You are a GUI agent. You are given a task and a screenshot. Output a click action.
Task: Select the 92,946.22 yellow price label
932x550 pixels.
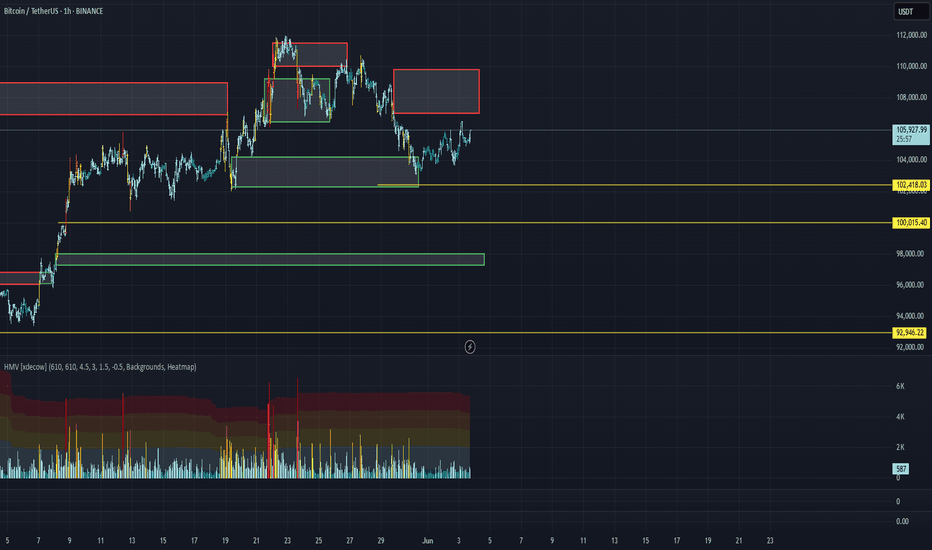click(x=909, y=332)
